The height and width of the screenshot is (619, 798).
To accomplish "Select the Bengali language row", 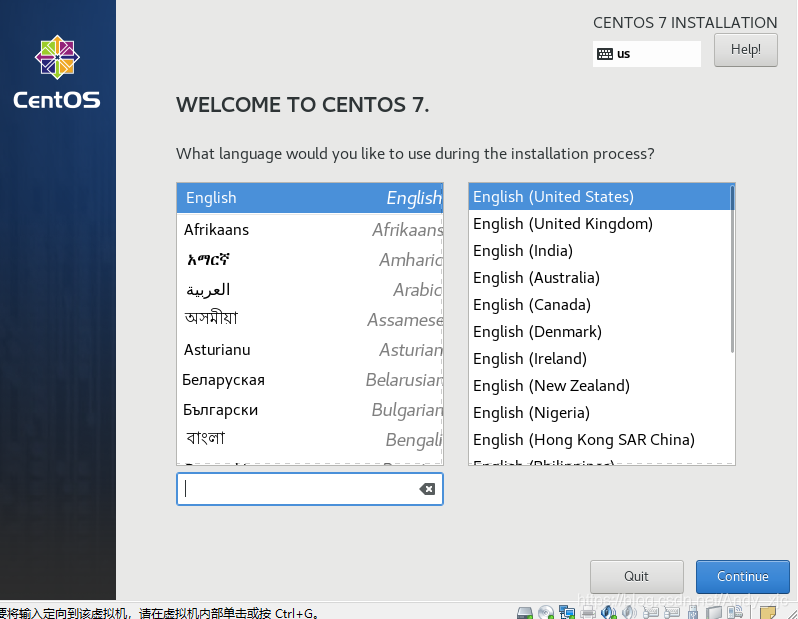I will [x=310, y=439].
